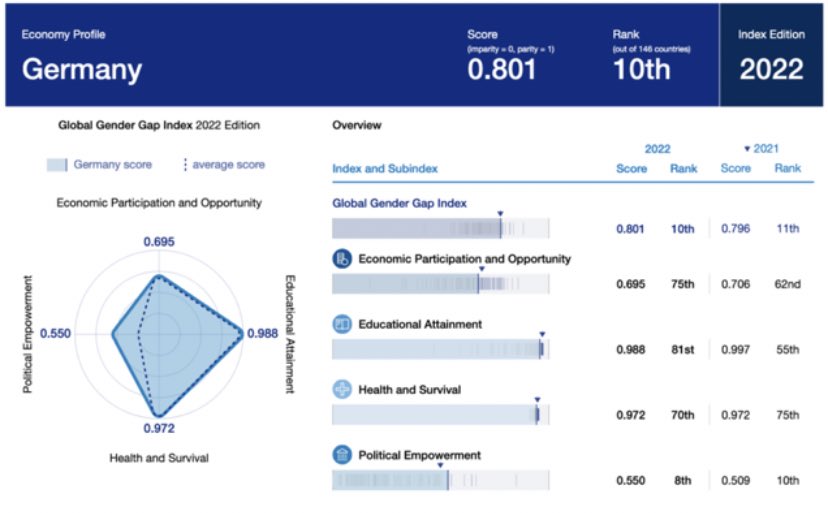Click the Economic Participation and Opportunity subindex title
This screenshot has width=828, height=513.
click(465, 259)
